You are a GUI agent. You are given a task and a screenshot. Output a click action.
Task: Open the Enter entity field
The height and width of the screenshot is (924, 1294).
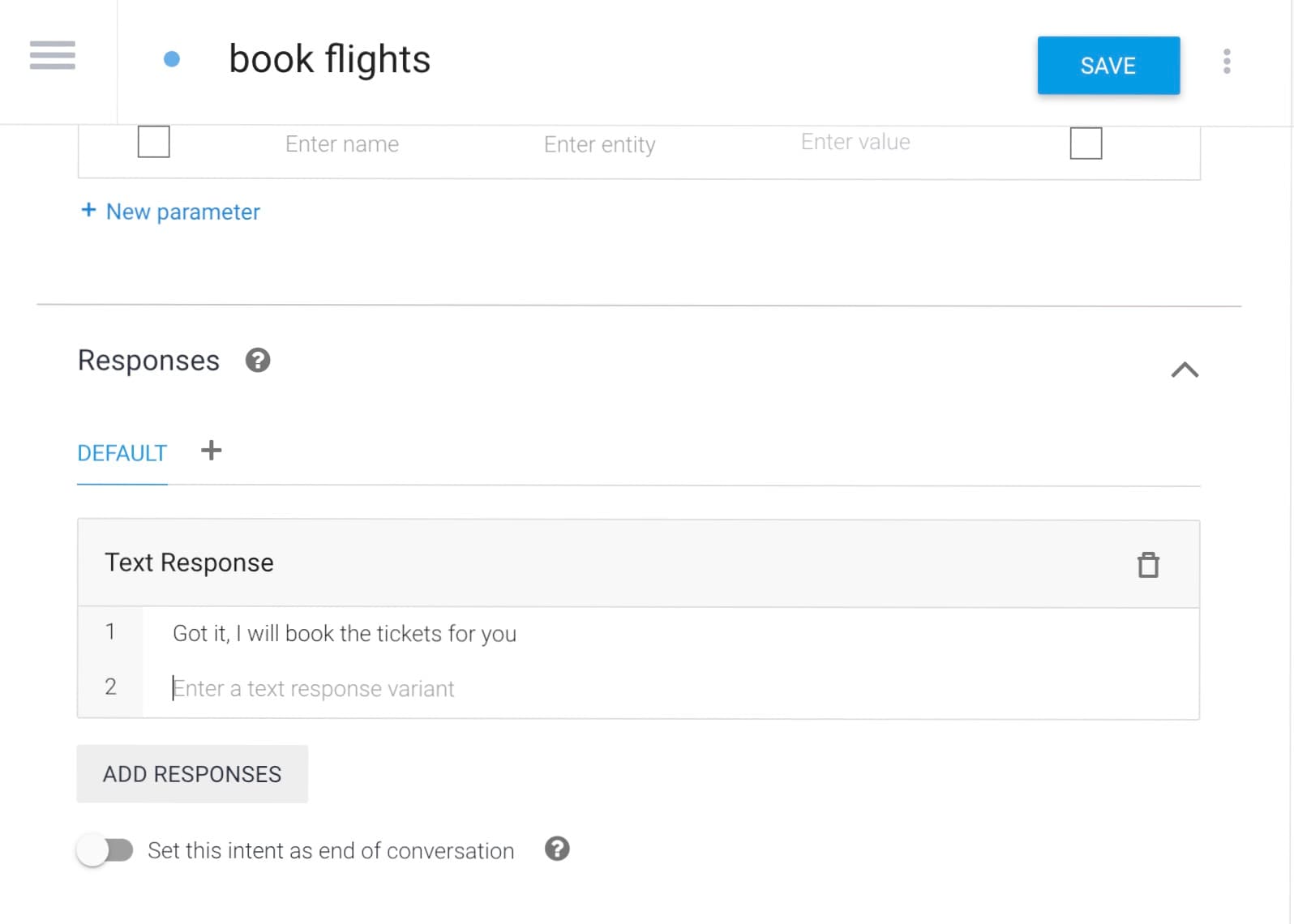click(x=599, y=144)
